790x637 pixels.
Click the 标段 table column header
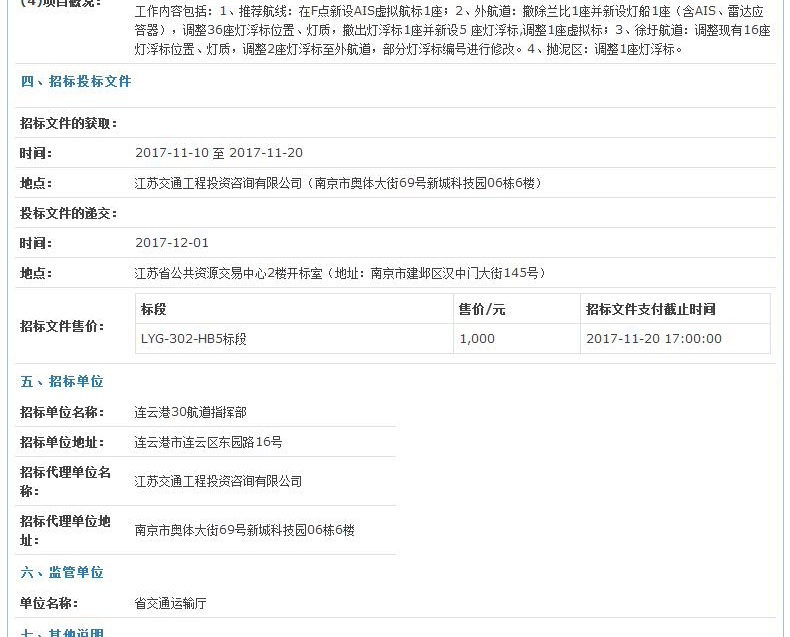tap(154, 310)
